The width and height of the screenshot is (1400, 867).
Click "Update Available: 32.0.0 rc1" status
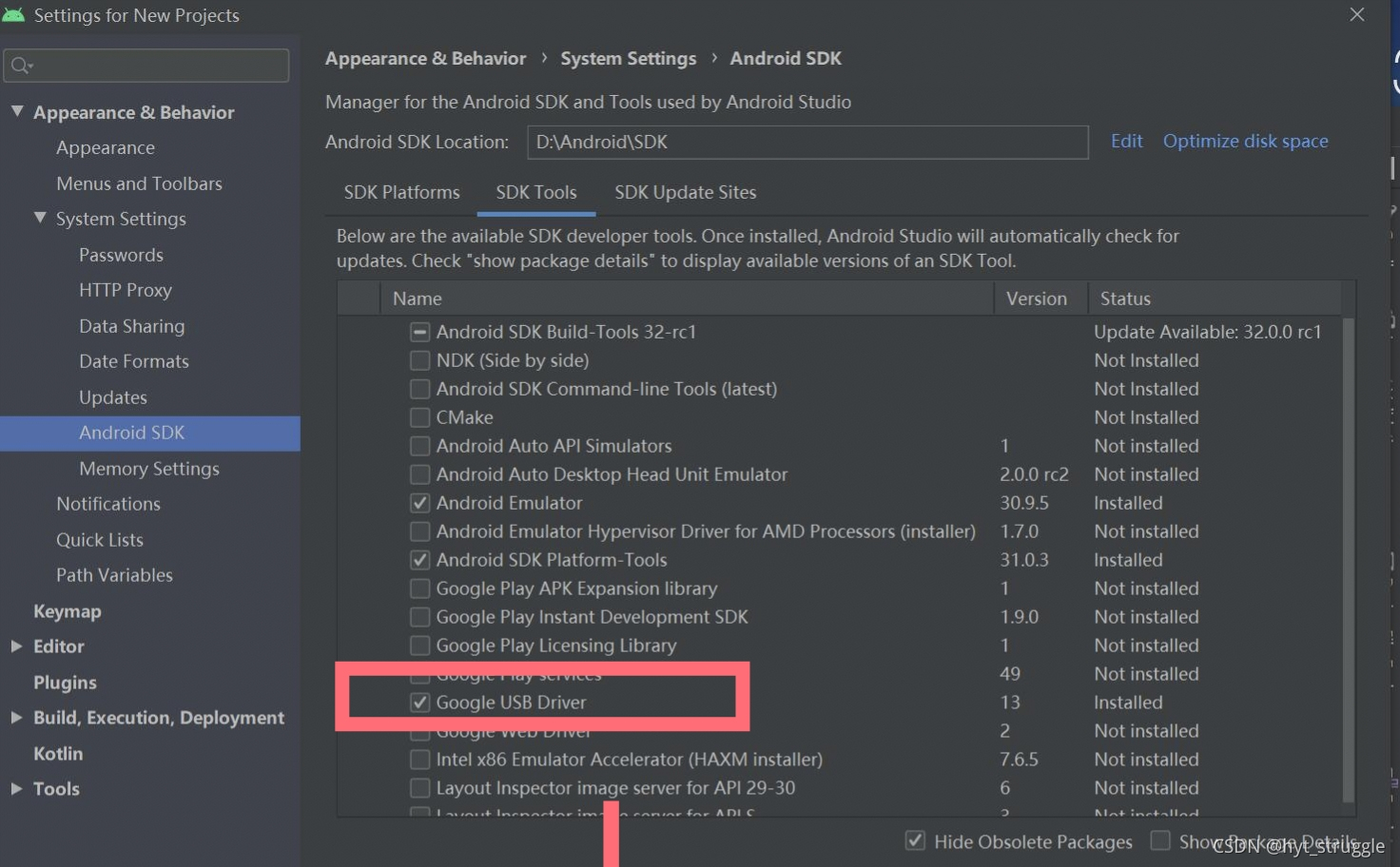coord(1207,332)
